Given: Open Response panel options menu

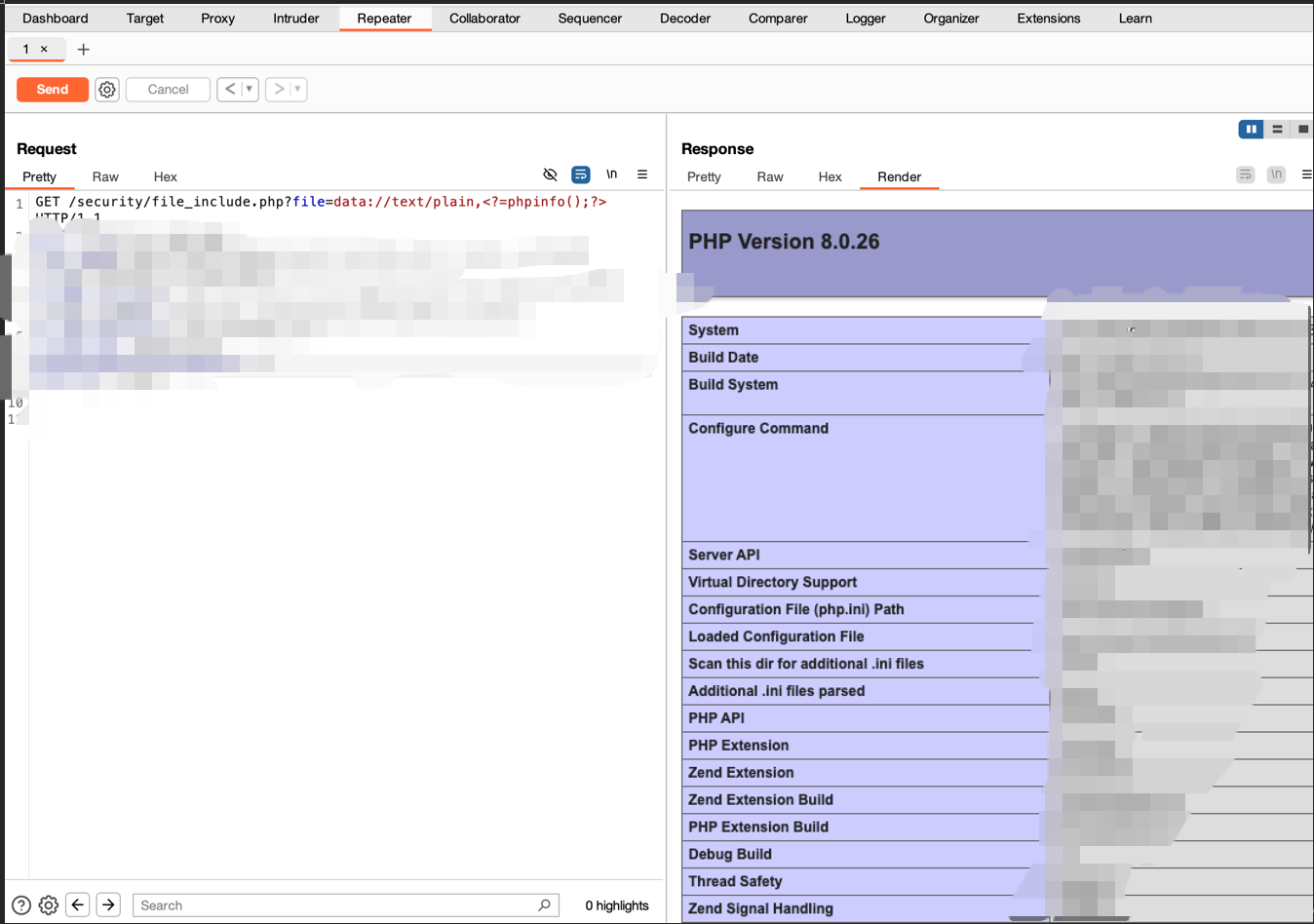Looking at the screenshot, I should tap(1306, 174).
